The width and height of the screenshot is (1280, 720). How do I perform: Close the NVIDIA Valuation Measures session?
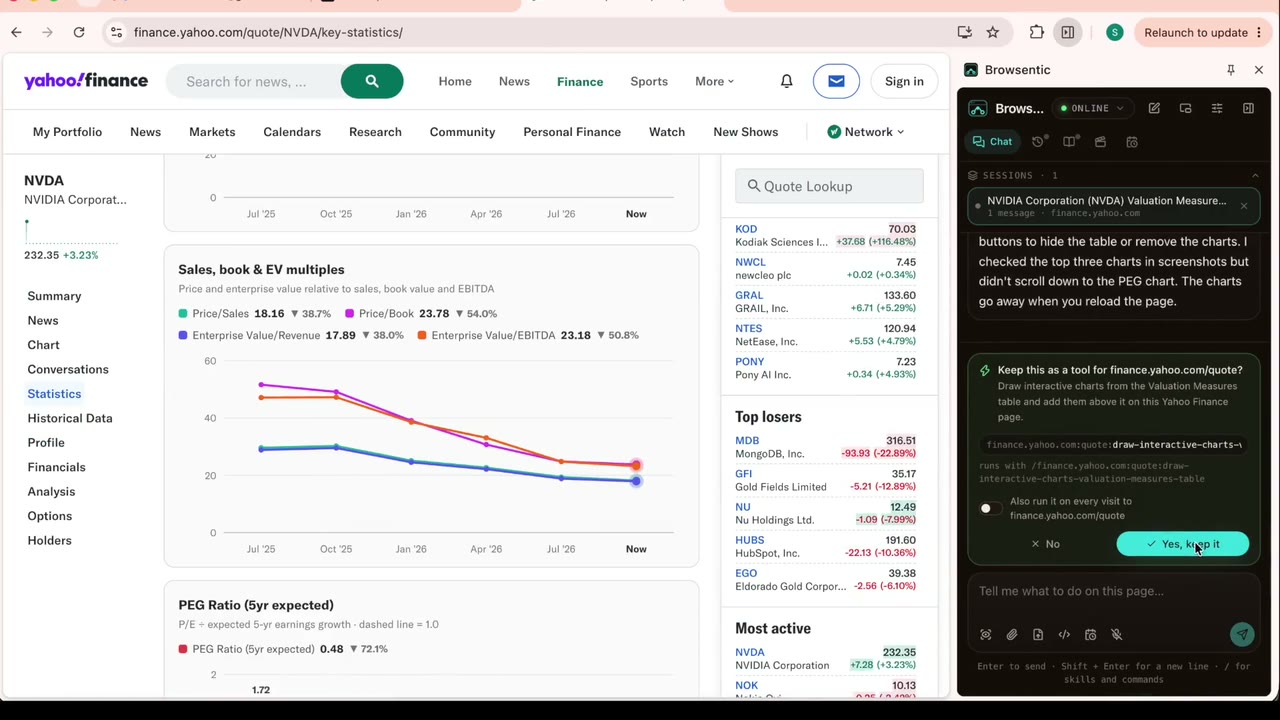coord(1243,206)
